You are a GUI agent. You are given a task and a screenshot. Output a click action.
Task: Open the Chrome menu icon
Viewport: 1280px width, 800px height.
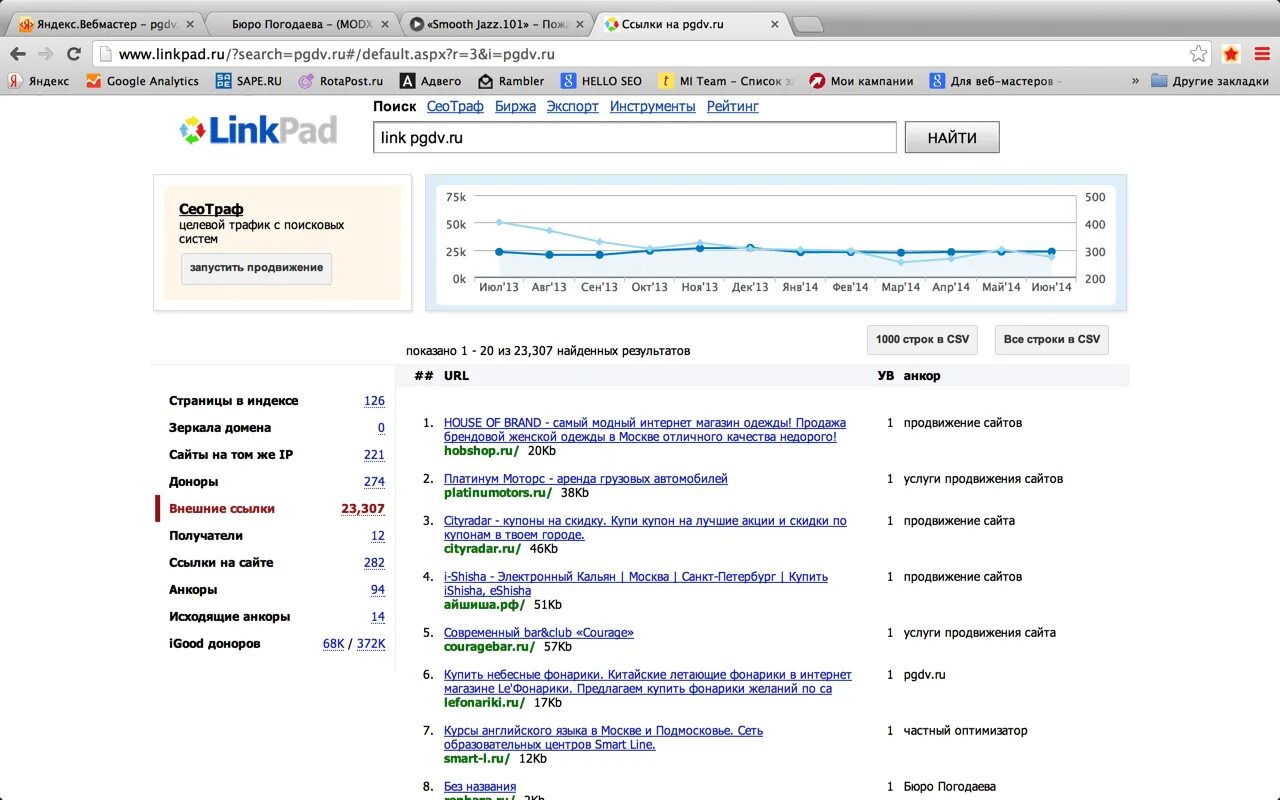pyautogui.click(x=1260, y=54)
